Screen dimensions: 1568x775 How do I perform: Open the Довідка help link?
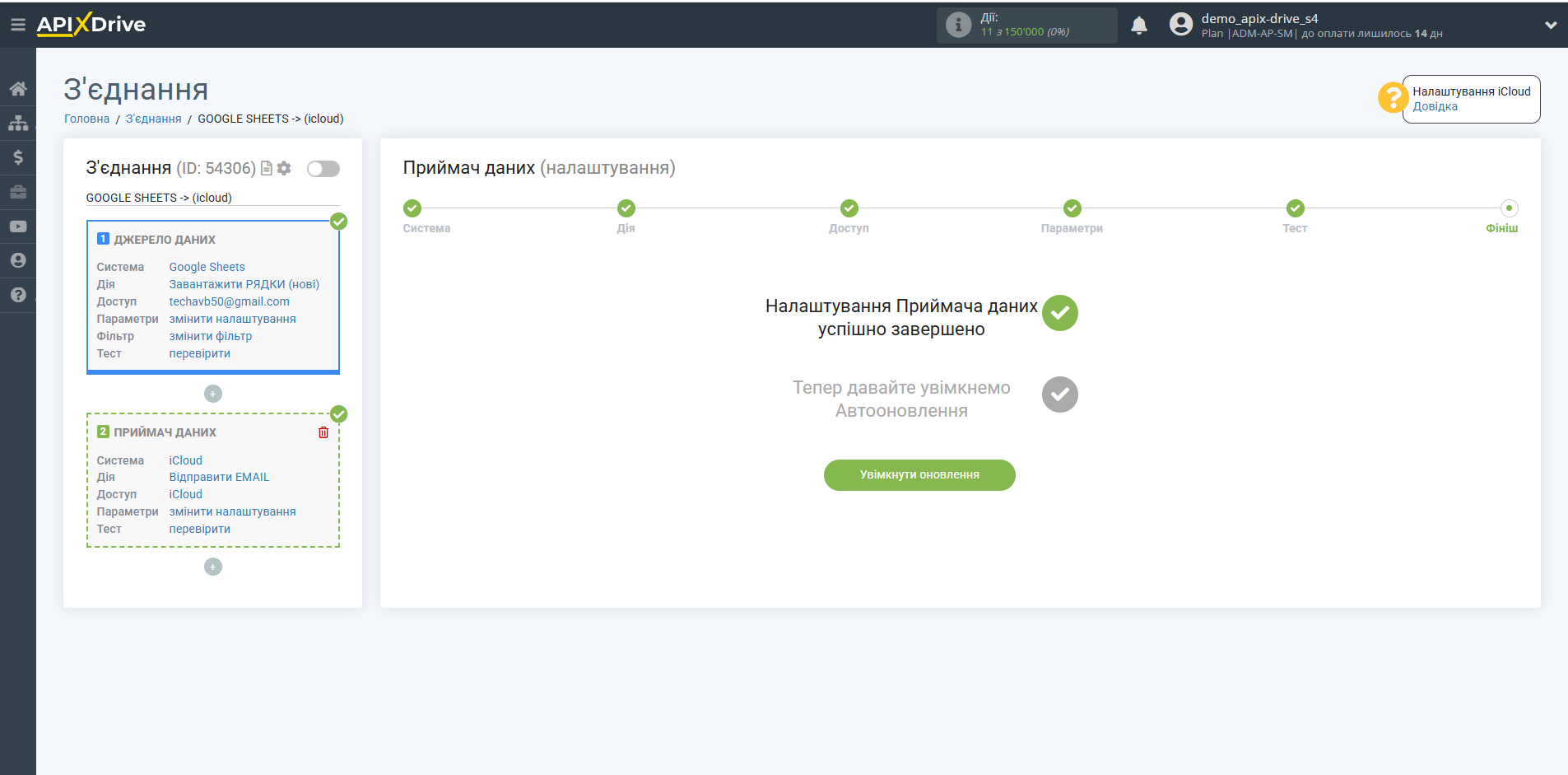point(1435,106)
